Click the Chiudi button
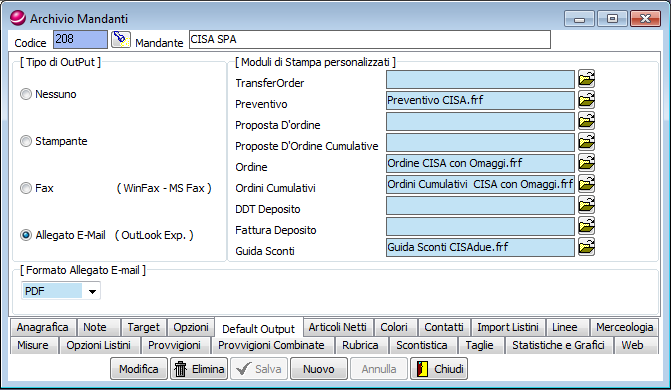Viewport: 671px width, 390px height. pyautogui.click(x=439, y=369)
